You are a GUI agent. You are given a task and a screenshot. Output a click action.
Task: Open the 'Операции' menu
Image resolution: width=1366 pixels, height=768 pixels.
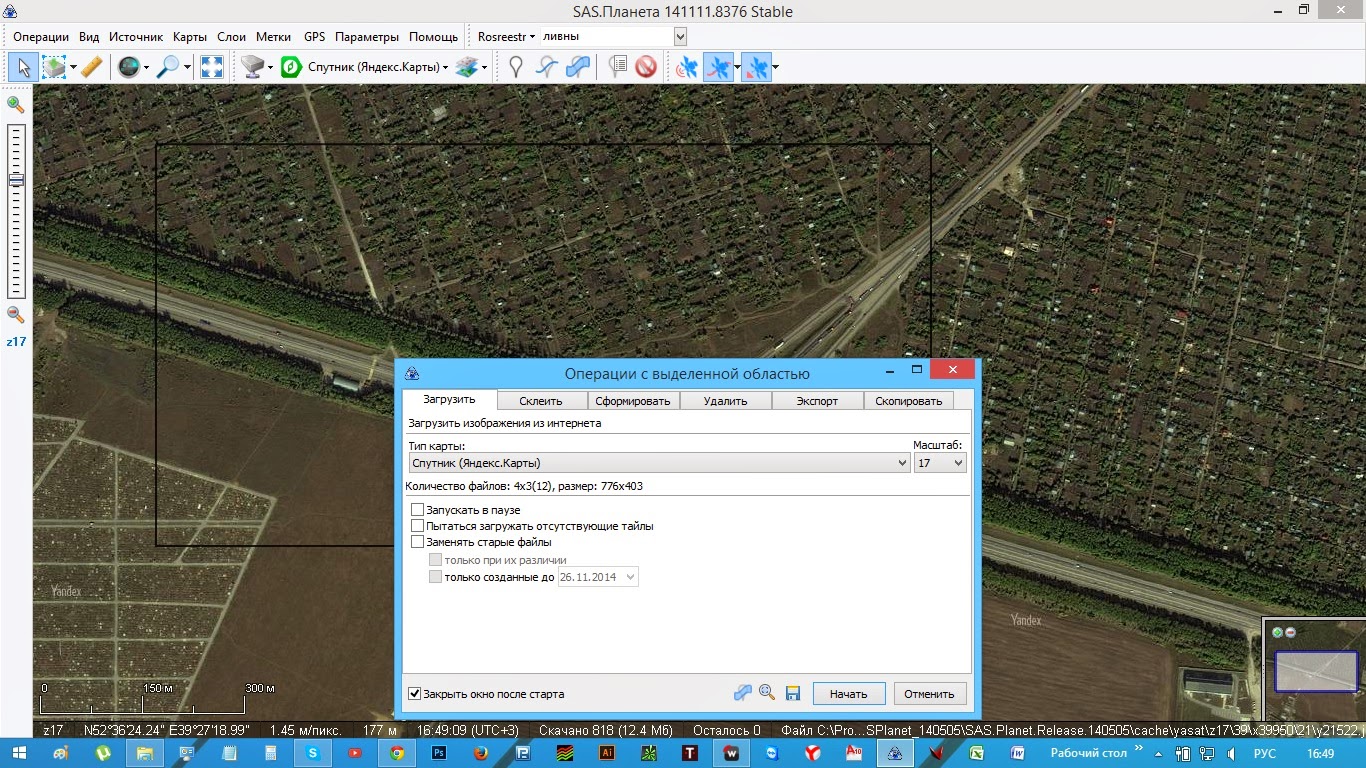(41, 36)
